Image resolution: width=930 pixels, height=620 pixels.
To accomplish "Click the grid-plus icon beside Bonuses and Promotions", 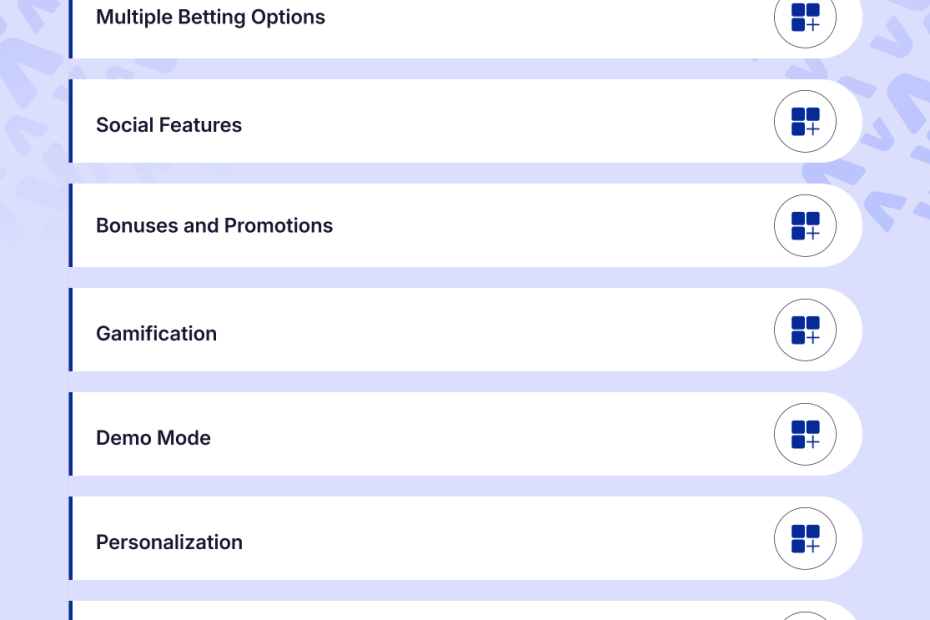I will (805, 226).
